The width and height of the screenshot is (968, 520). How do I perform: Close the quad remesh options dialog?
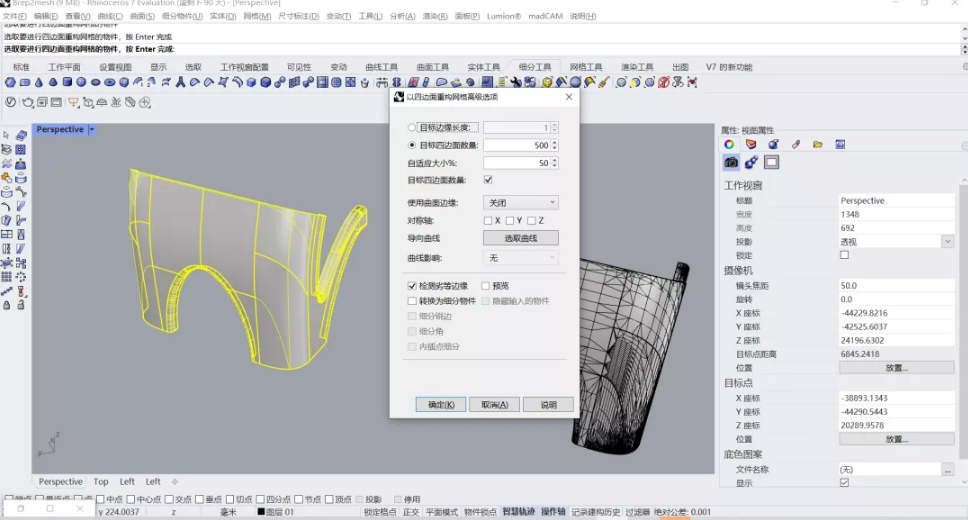(569, 97)
